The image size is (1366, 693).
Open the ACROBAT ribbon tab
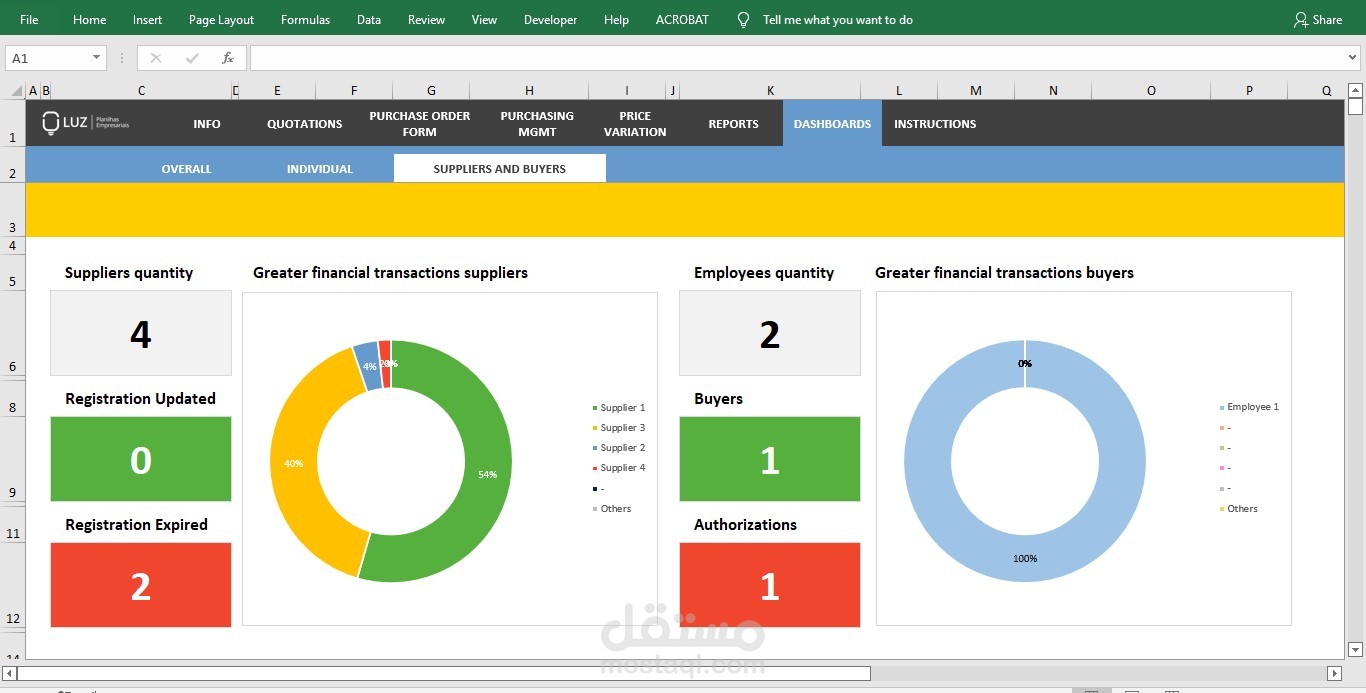[x=682, y=19]
